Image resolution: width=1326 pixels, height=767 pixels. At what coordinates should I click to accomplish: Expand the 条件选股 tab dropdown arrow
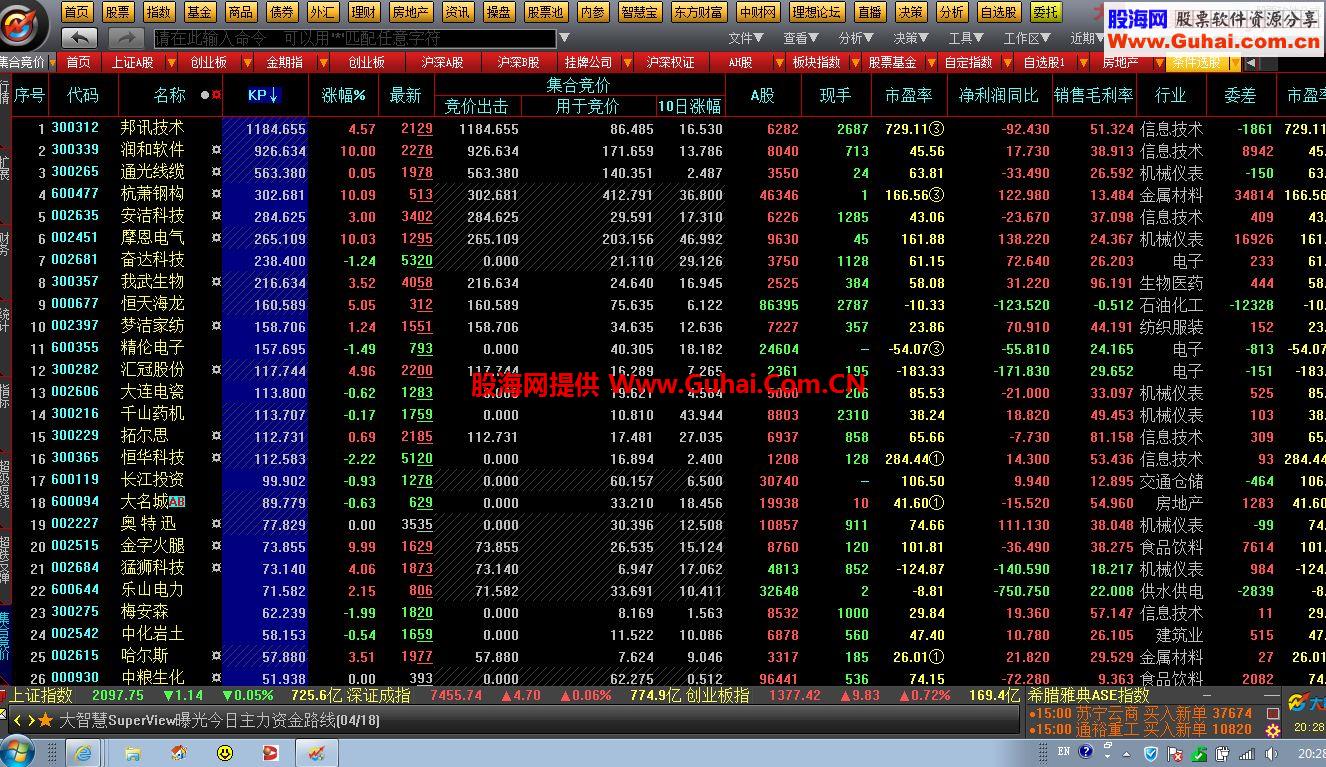click(1235, 63)
